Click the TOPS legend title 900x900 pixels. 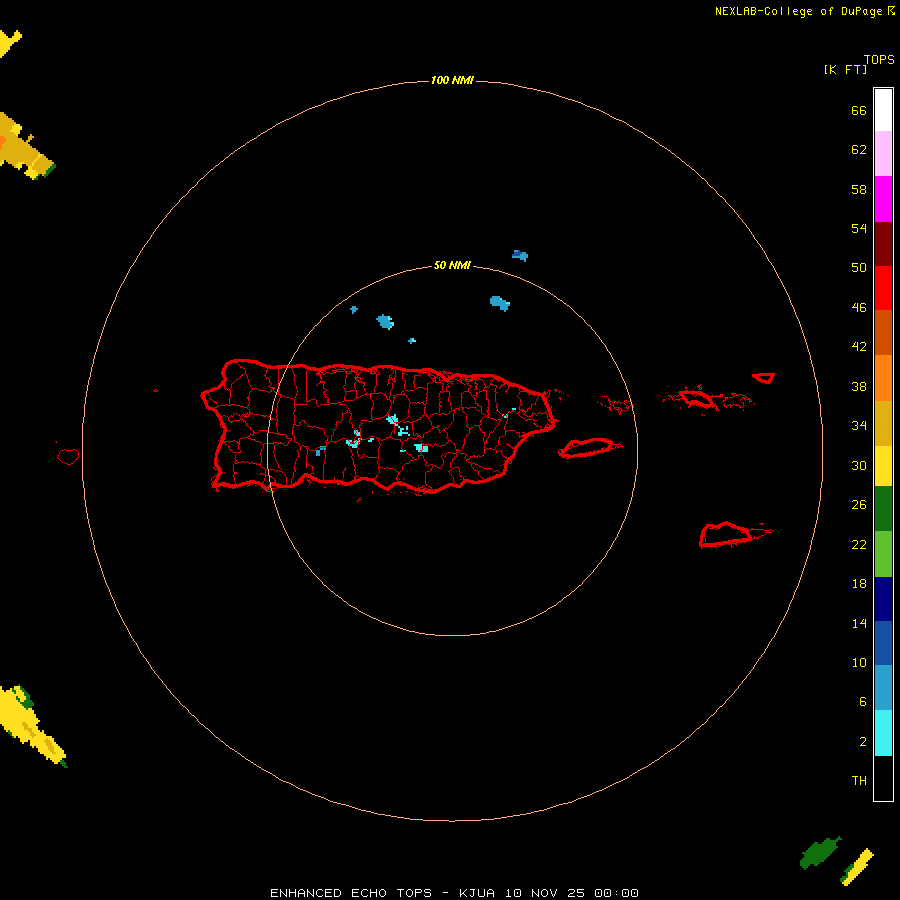[x=879, y=60]
